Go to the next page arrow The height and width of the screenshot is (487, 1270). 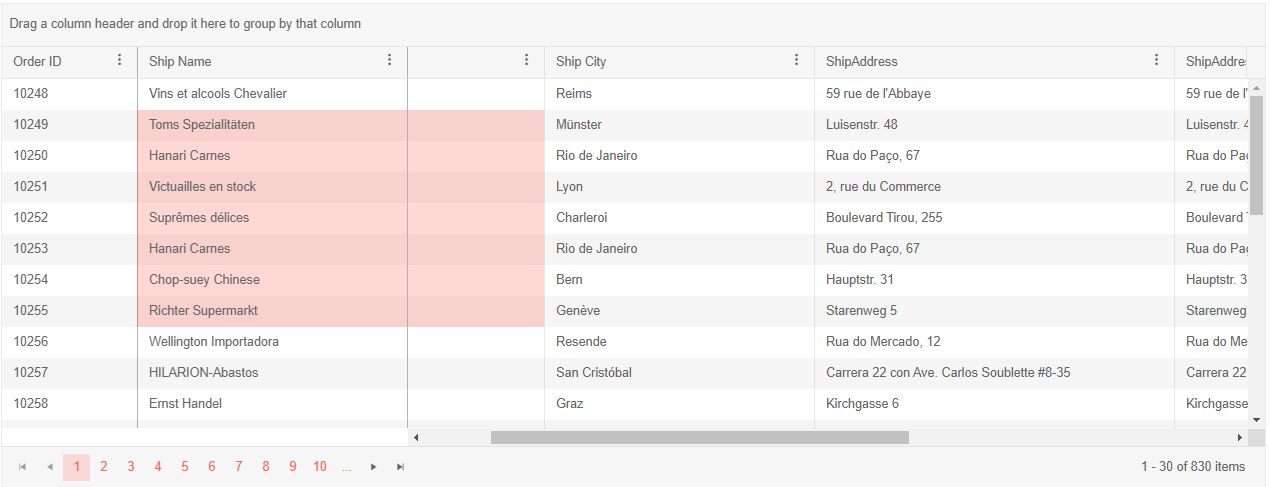[x=373, y=467]
